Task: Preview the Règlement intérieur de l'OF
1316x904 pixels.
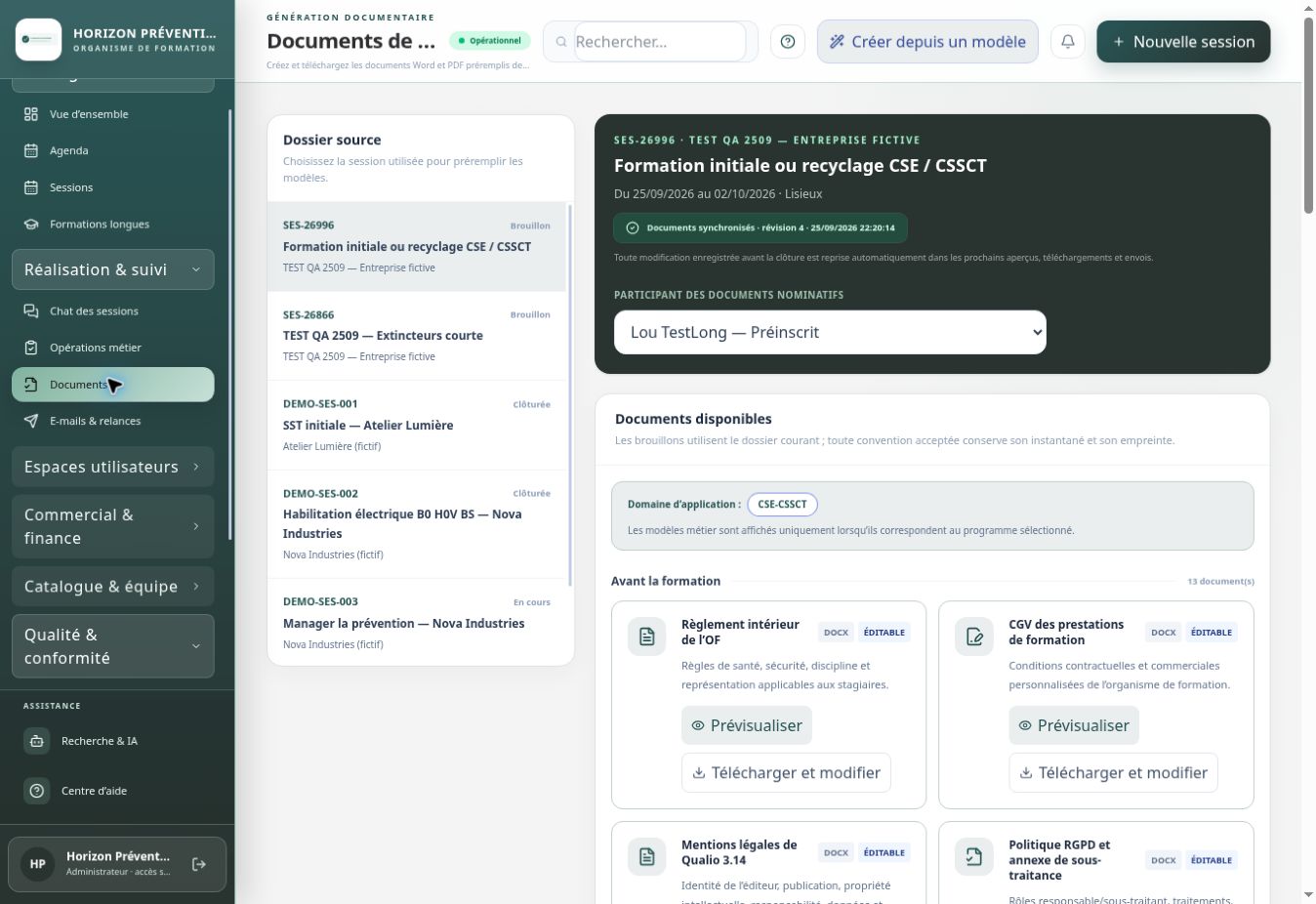Action: pos(747,725)
